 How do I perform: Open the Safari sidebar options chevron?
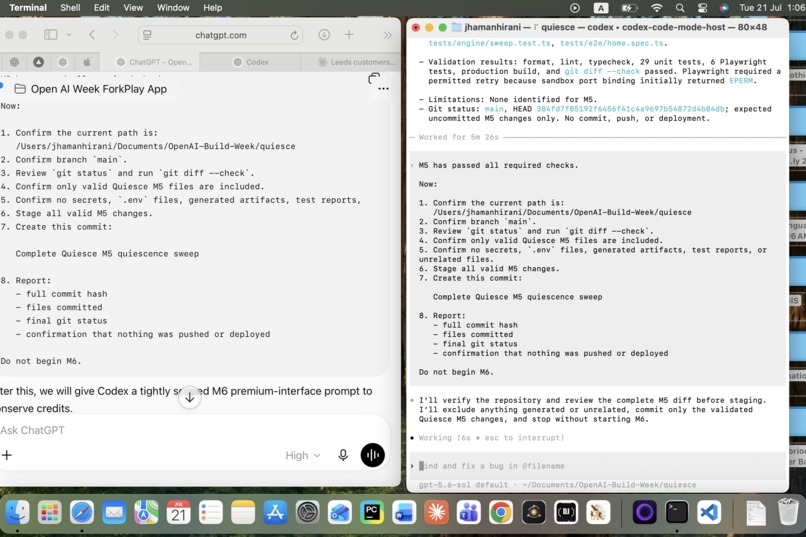69,35
